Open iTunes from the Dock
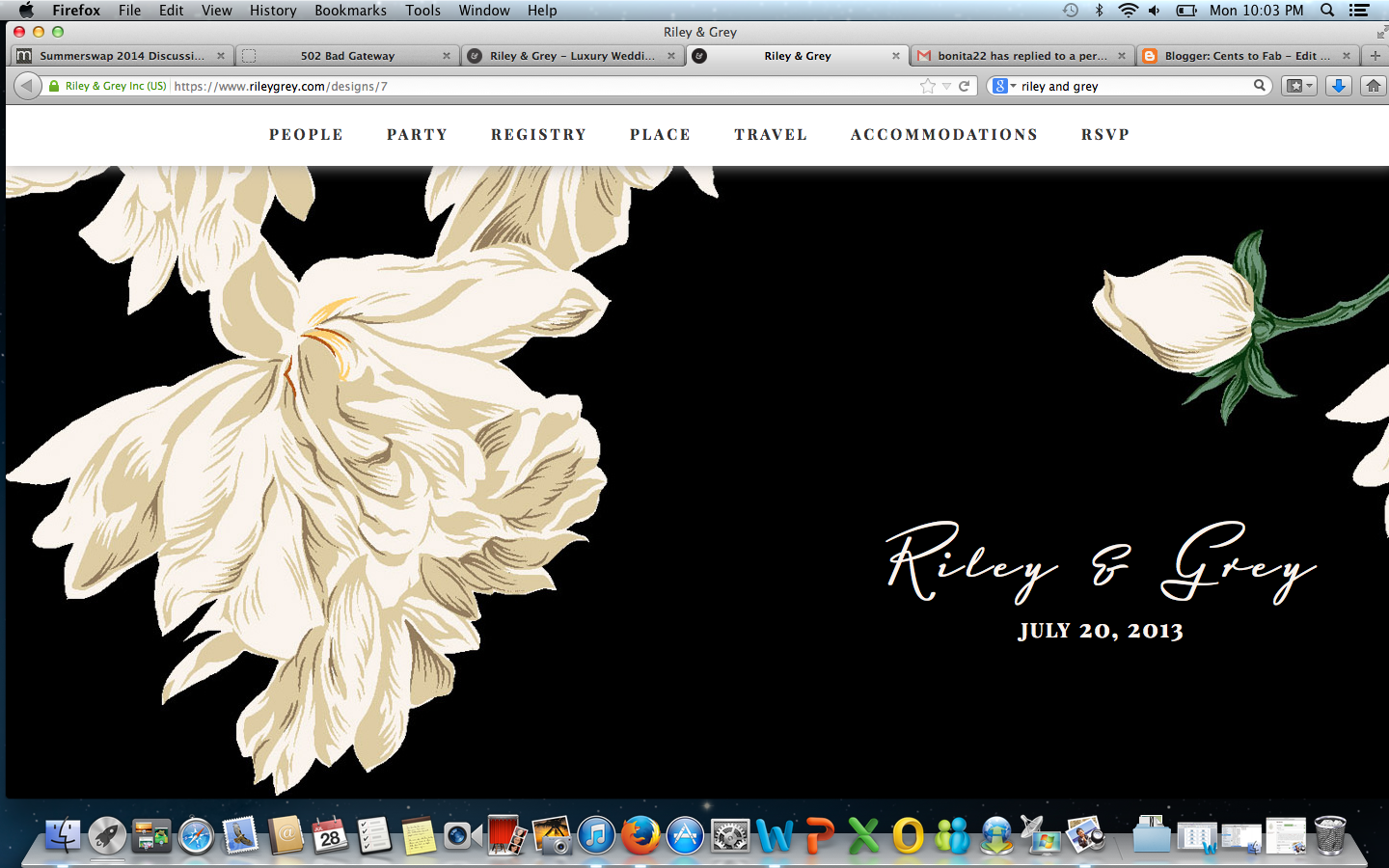 pyautogui.click(x=596, y=835)
